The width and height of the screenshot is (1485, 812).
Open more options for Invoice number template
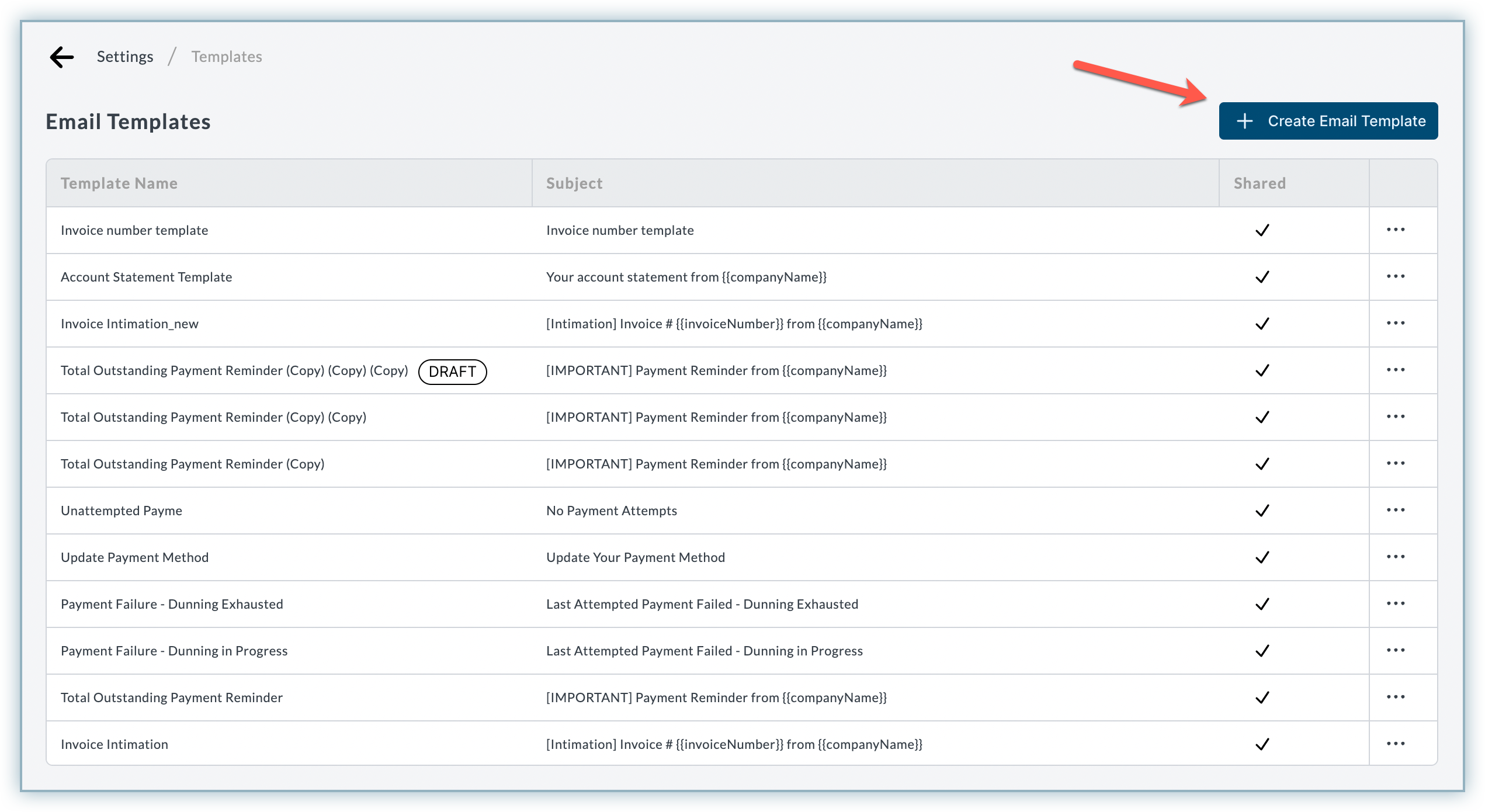click(1396, 230)
